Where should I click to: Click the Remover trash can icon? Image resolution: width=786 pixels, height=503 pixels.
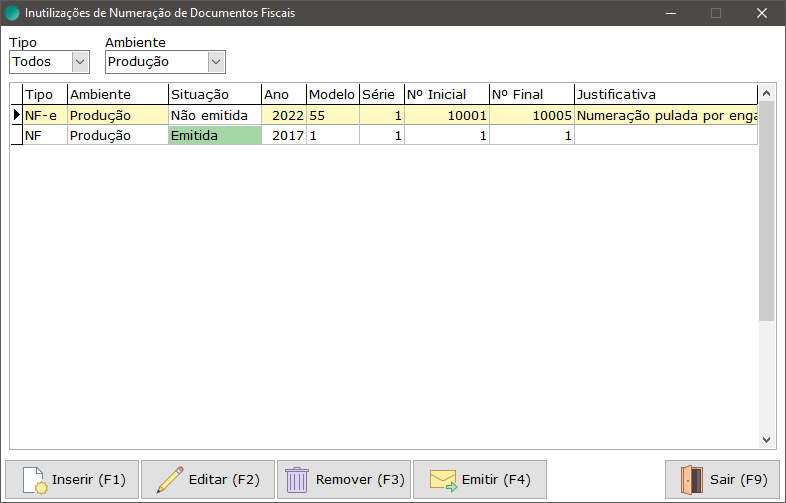click(297, 480)
